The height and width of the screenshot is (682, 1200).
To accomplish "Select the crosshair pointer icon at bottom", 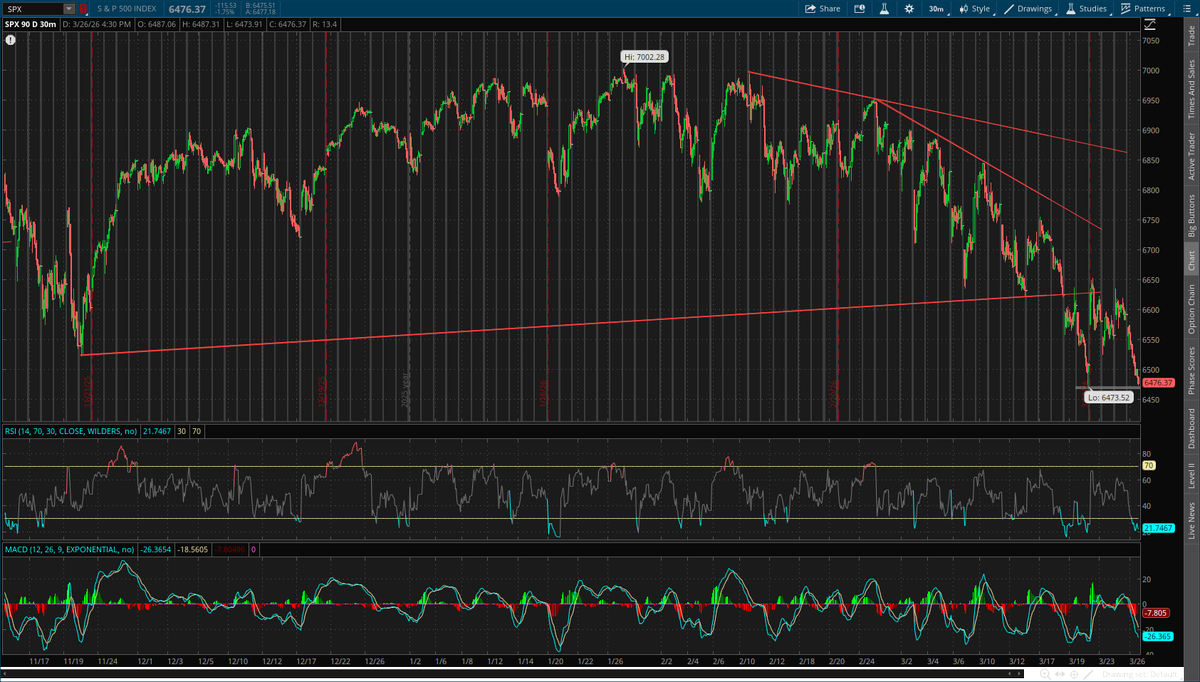I will [x=1074, y=675].
